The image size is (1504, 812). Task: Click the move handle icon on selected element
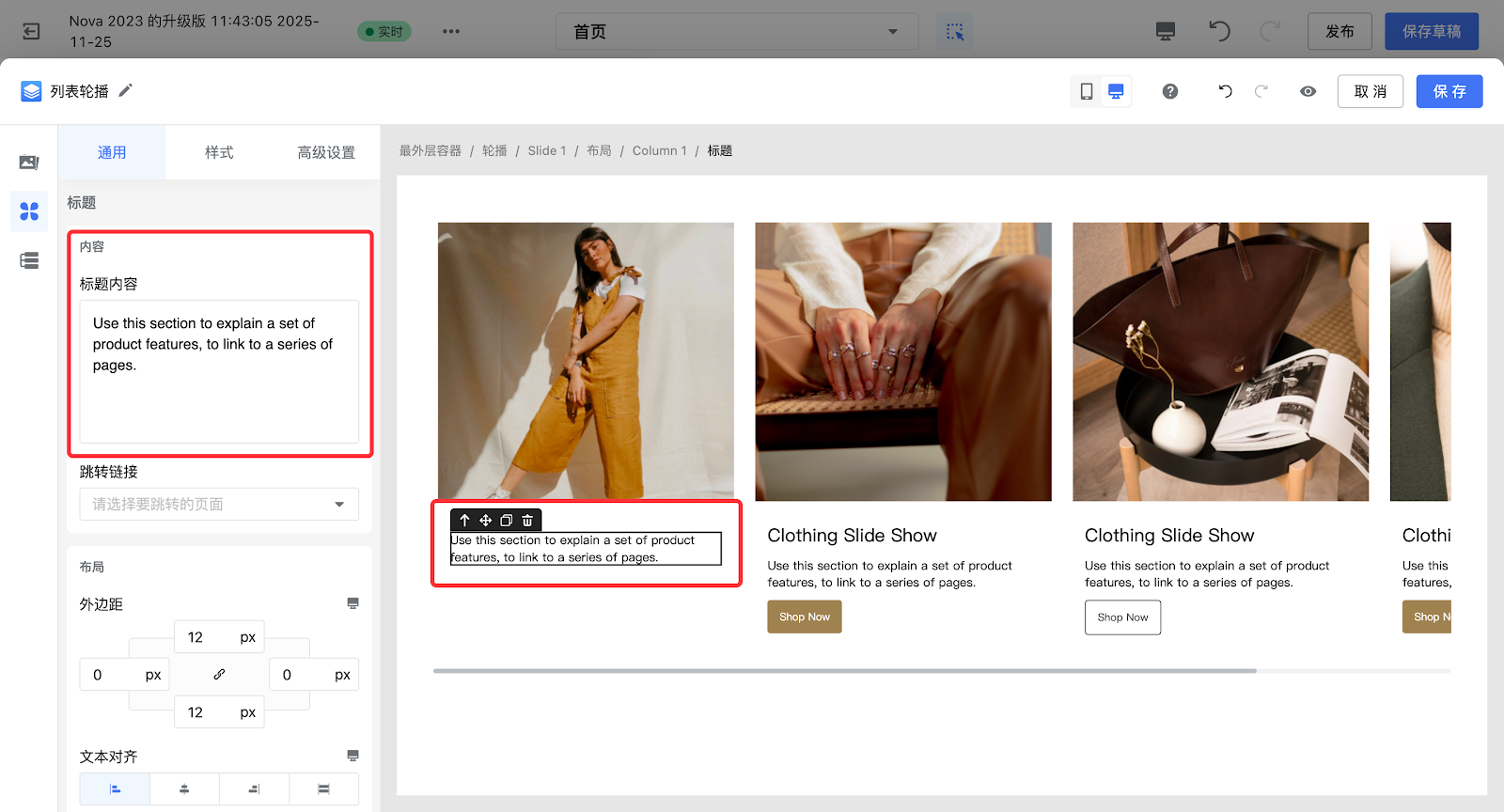486,521
